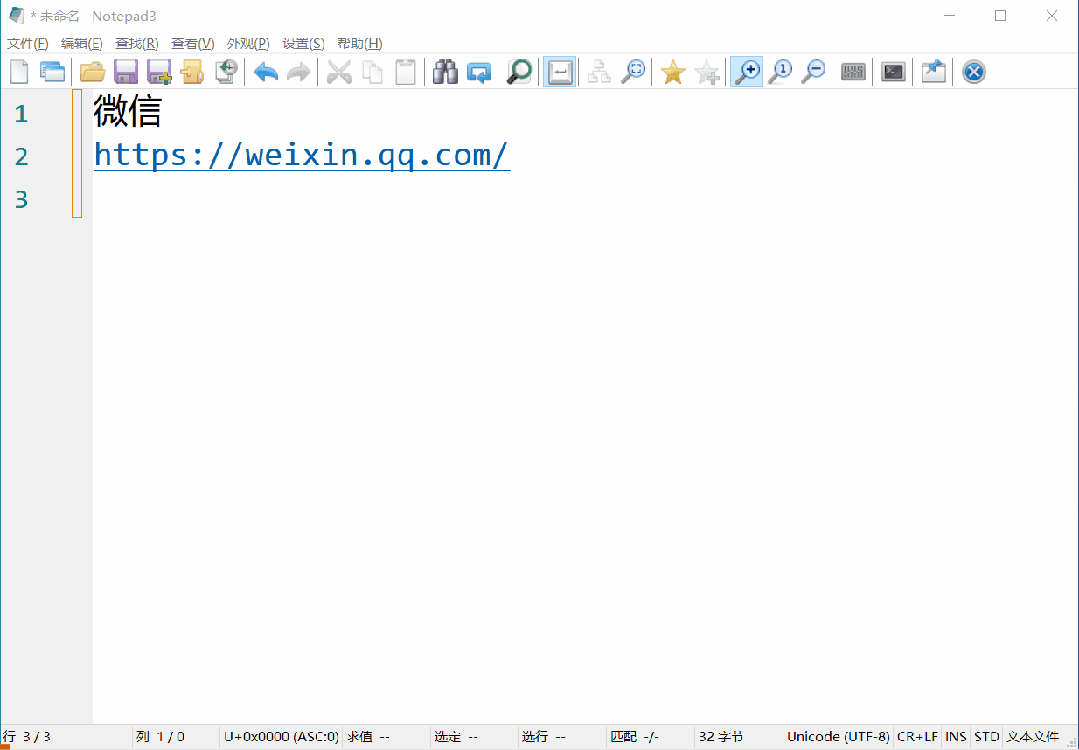Viewport: 1079px width, 750px height.
Task: Open Find using the binoculars icon
Action: [445, 72]
